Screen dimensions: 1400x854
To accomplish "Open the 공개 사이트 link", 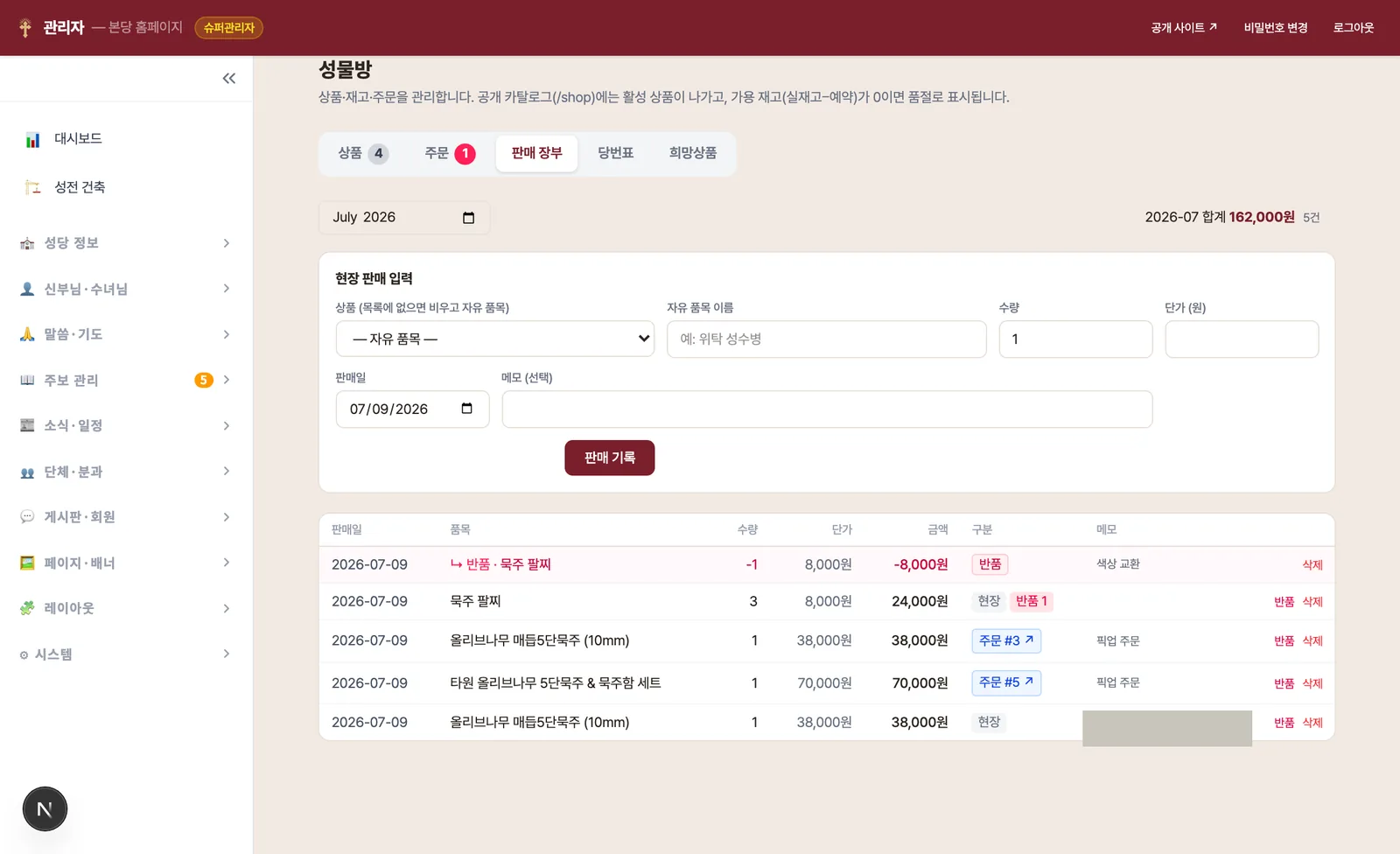I will [1184, 28].
